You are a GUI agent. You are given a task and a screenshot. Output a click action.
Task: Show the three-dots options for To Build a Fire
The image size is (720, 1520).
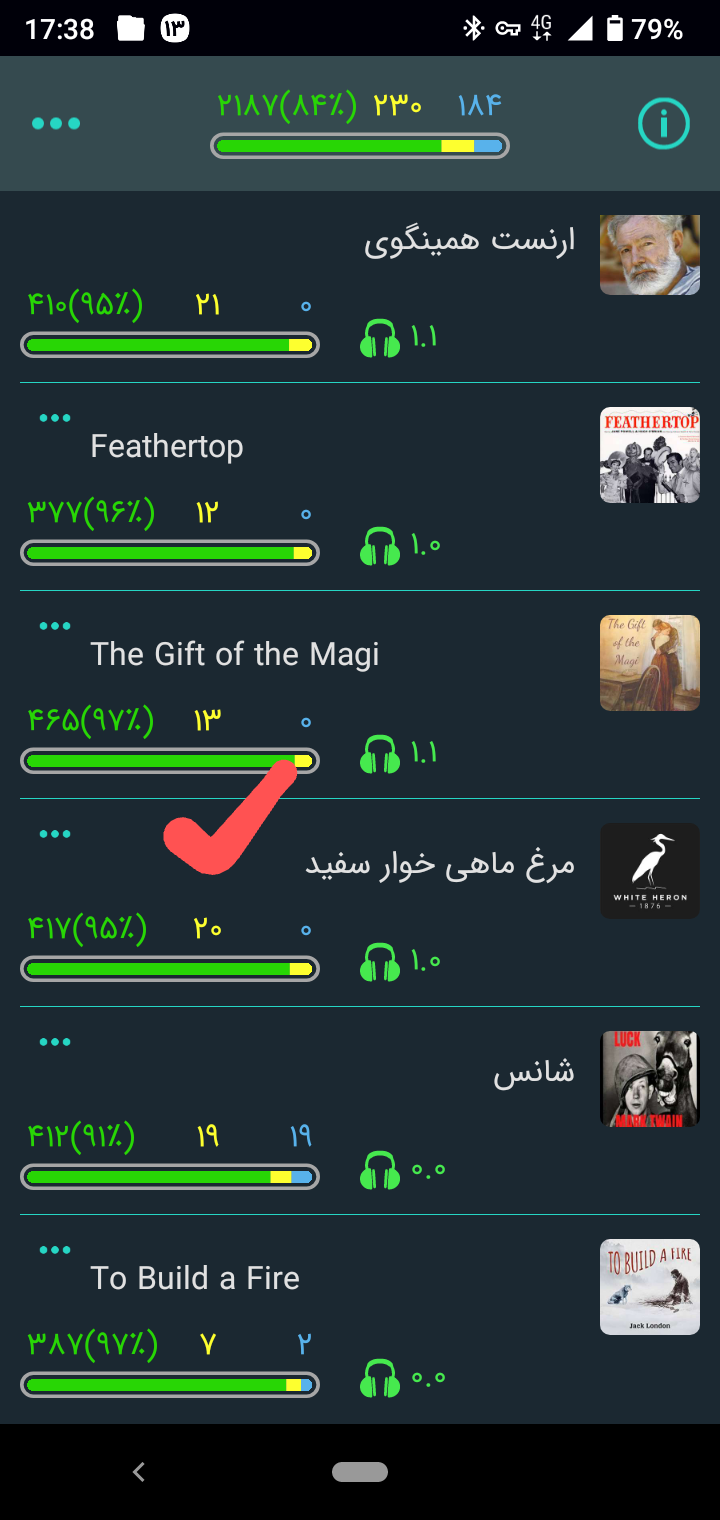(55, 1250)
